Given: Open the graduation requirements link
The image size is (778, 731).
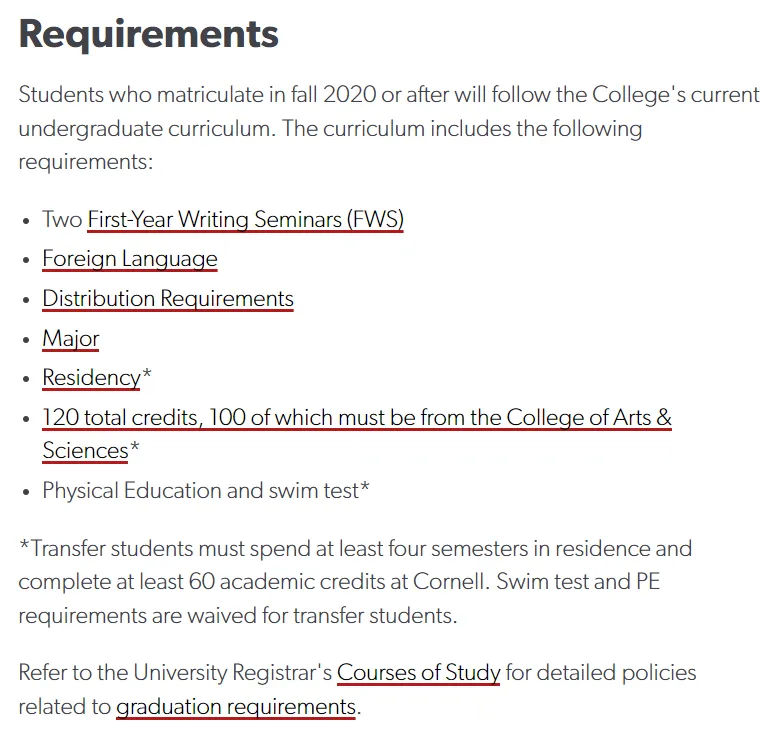Looking at the screenshot, I should coord(236,707).
